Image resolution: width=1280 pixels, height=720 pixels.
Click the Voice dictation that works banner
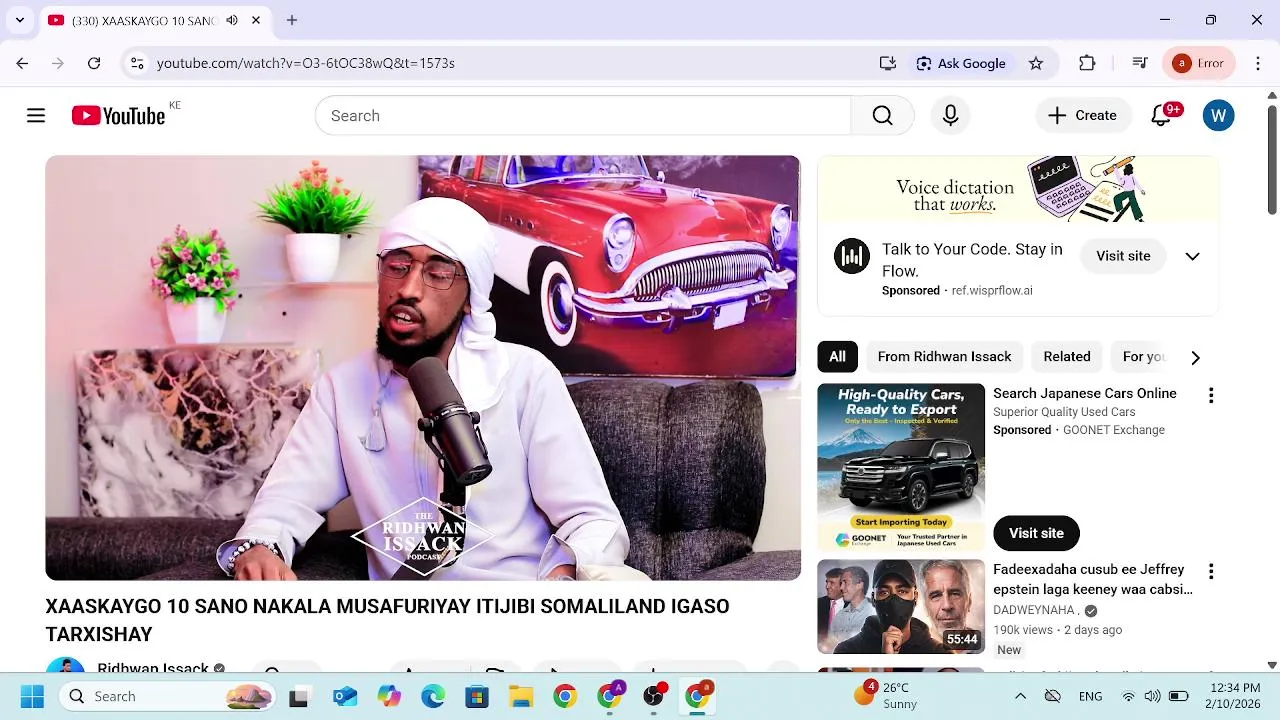pos(1018,189)
